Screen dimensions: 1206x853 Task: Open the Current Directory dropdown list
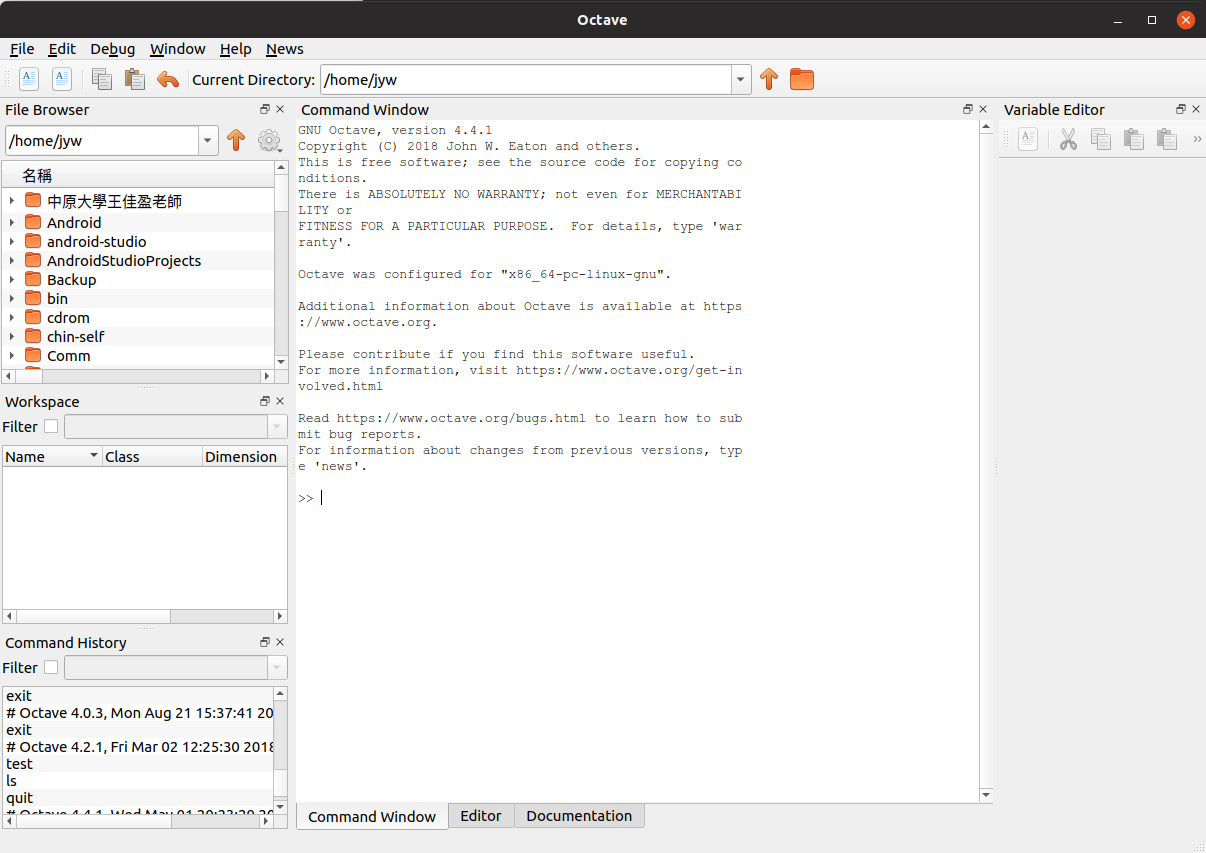point(740,80)
